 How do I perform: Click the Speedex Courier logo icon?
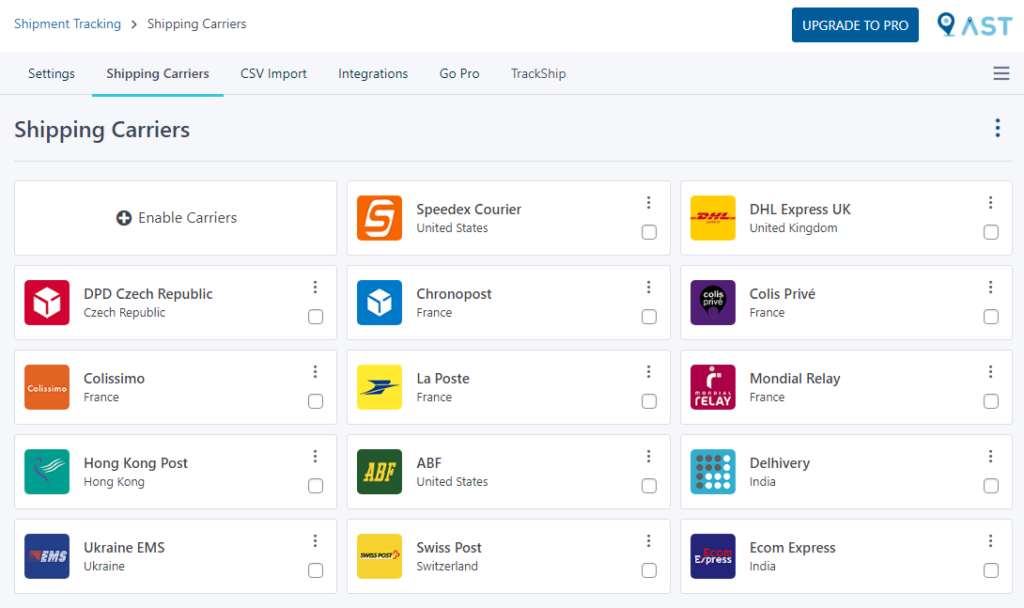click(379, 218)
